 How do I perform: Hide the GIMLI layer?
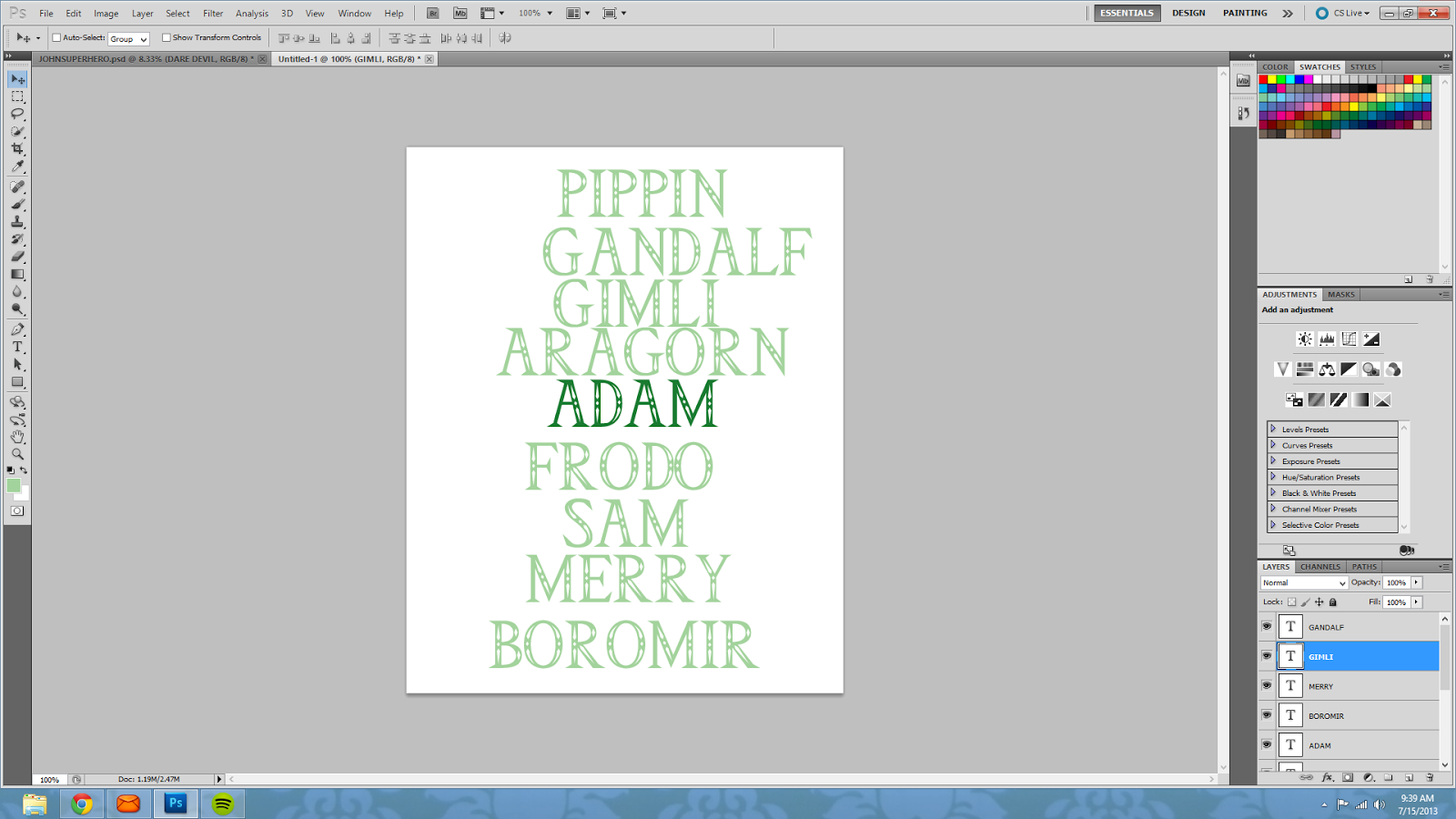[x=1267, y=656]
